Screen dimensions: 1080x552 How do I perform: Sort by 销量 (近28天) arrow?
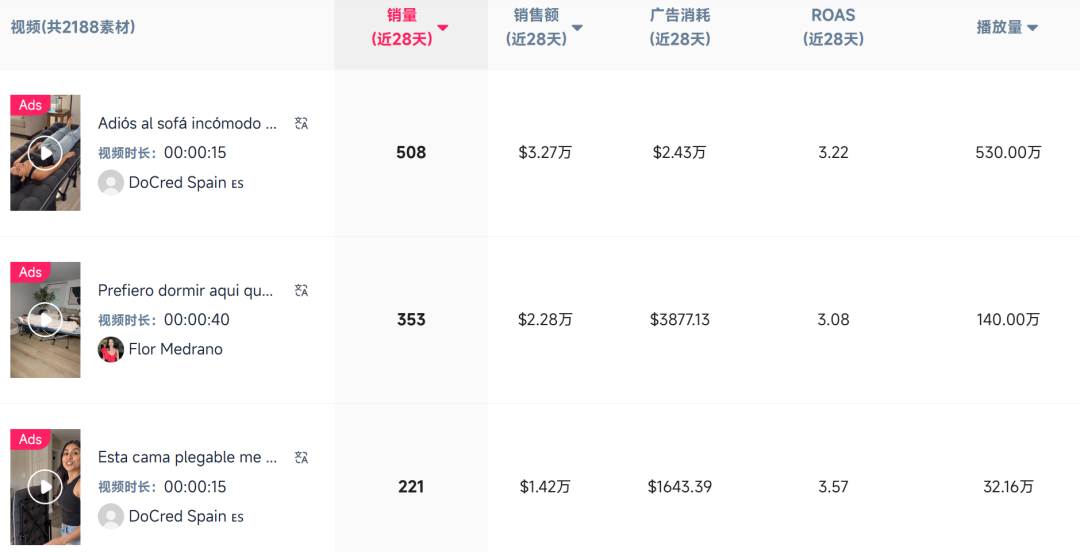pos(443,28)
